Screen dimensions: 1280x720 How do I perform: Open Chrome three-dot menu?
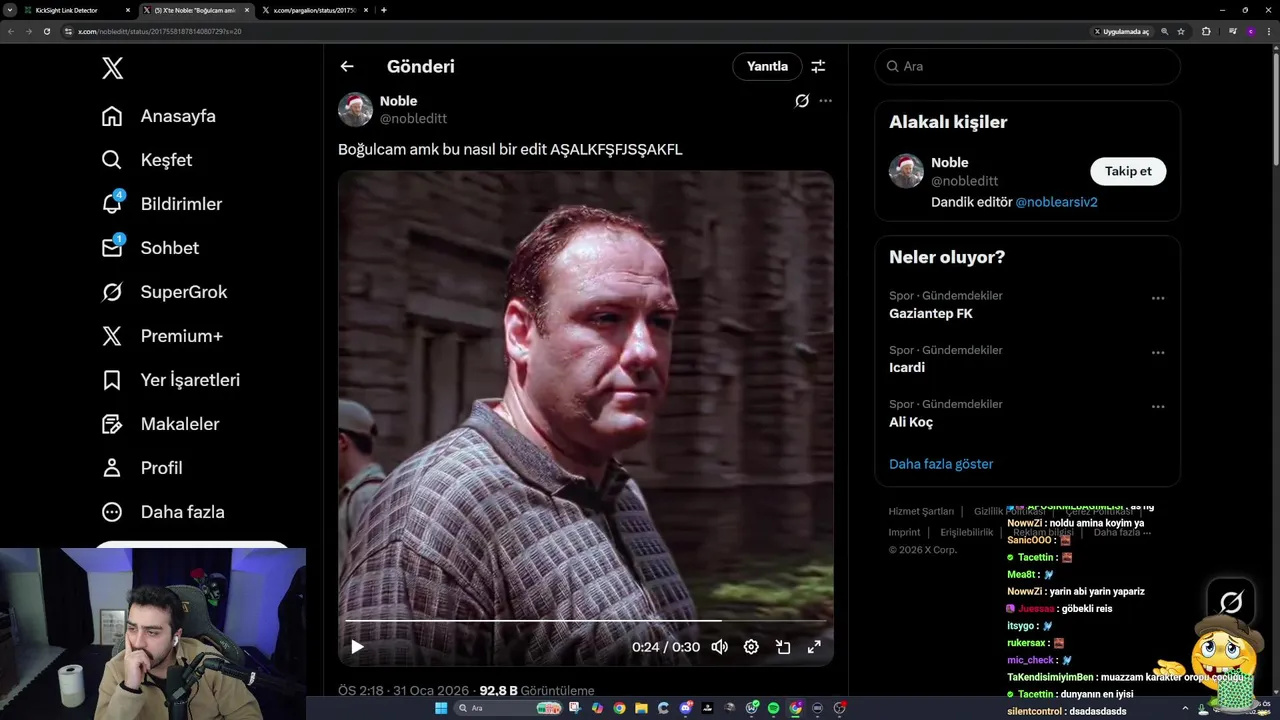(1267, 31)
